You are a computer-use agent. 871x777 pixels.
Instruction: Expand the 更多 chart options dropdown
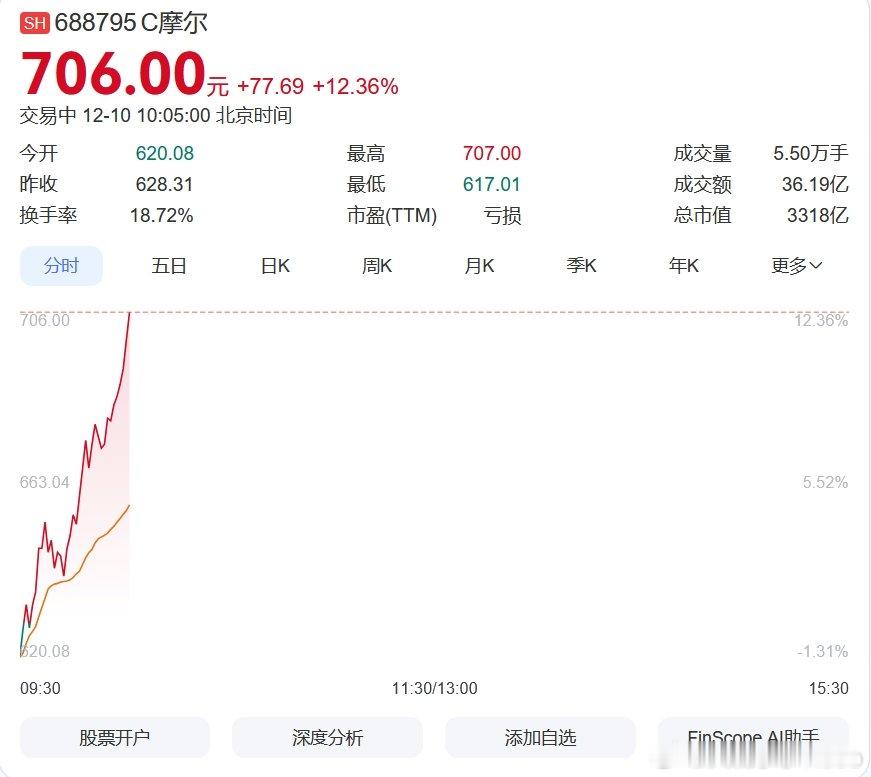797,266
